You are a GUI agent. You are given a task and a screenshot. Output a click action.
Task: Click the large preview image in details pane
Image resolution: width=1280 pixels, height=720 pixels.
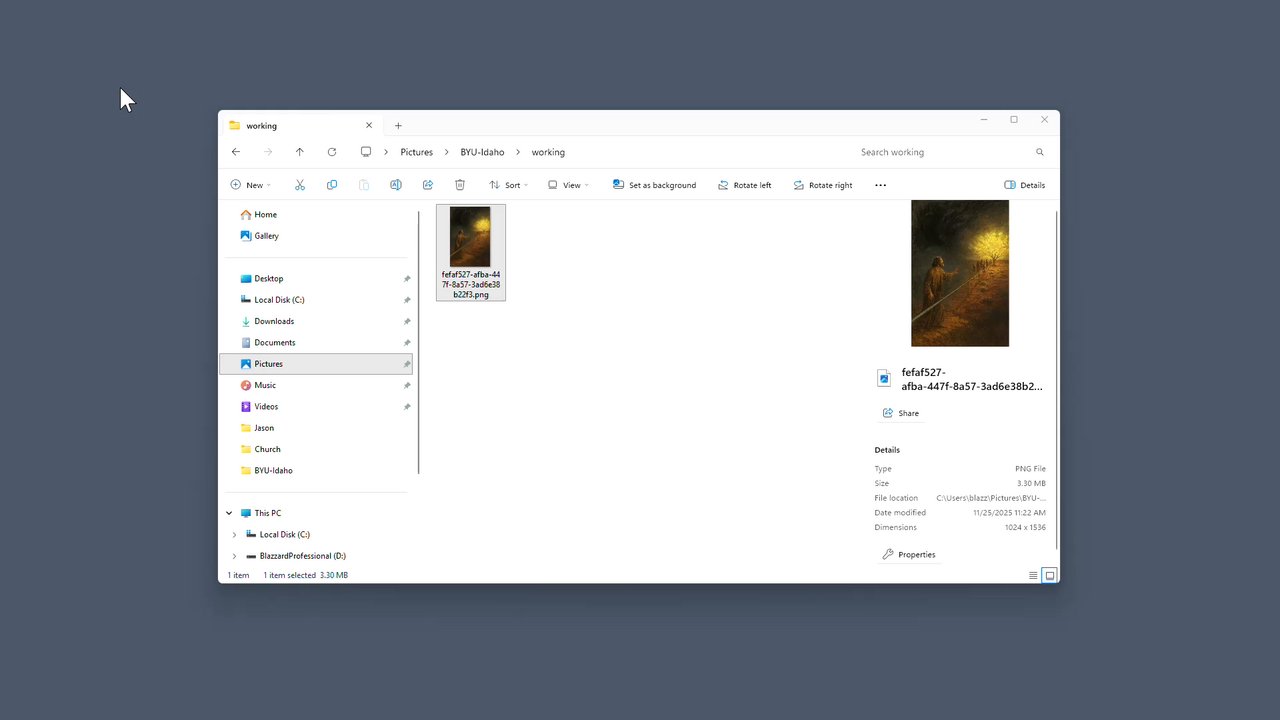960,273
